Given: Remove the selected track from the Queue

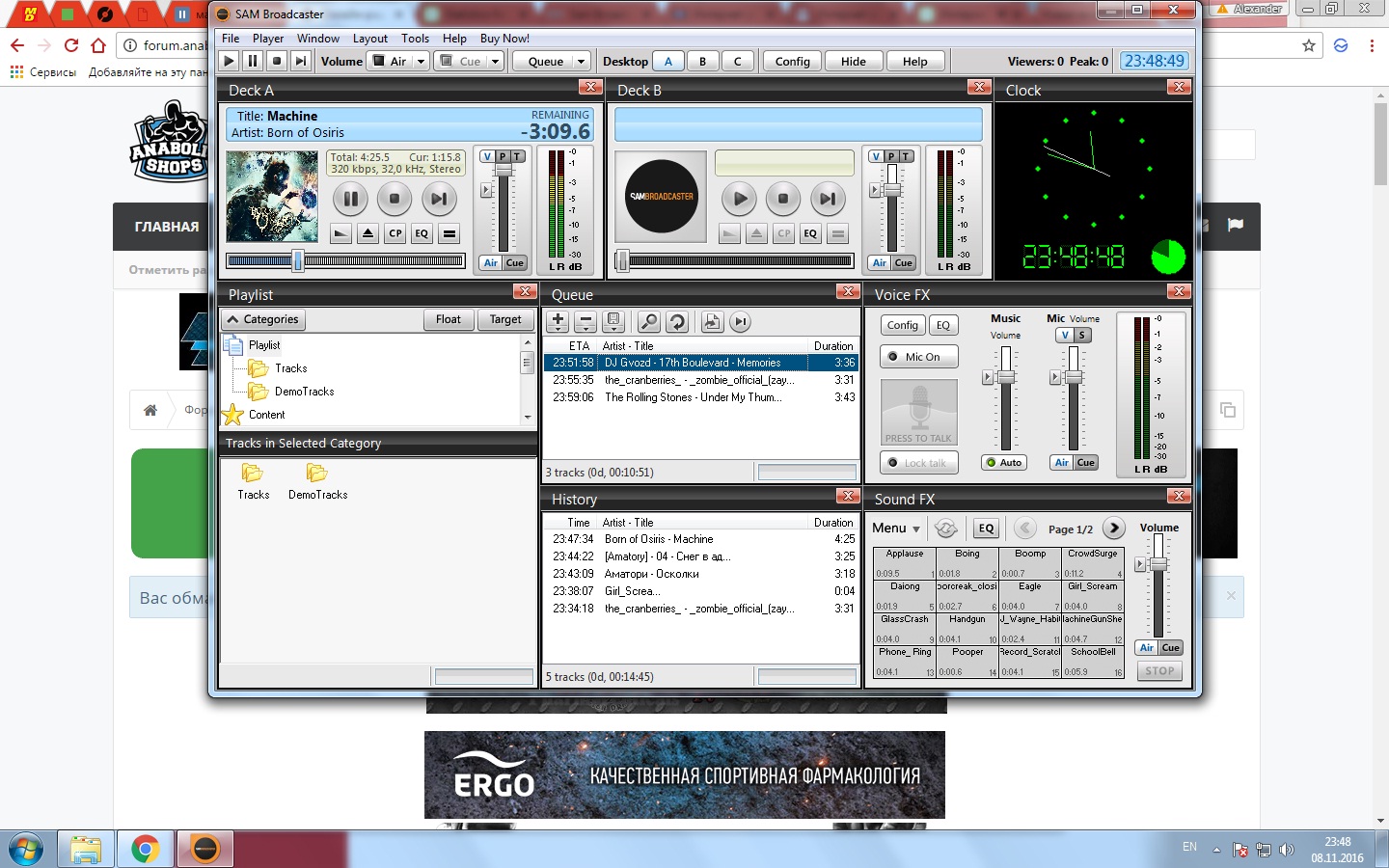Looking at the screenshot, I should point(586,322).
